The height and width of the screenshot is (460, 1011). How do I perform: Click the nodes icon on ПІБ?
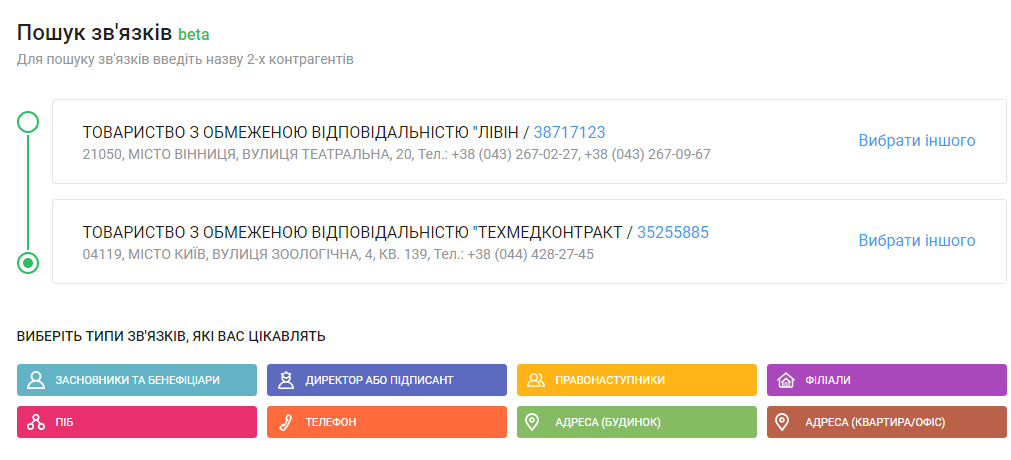tap(36, 422)
